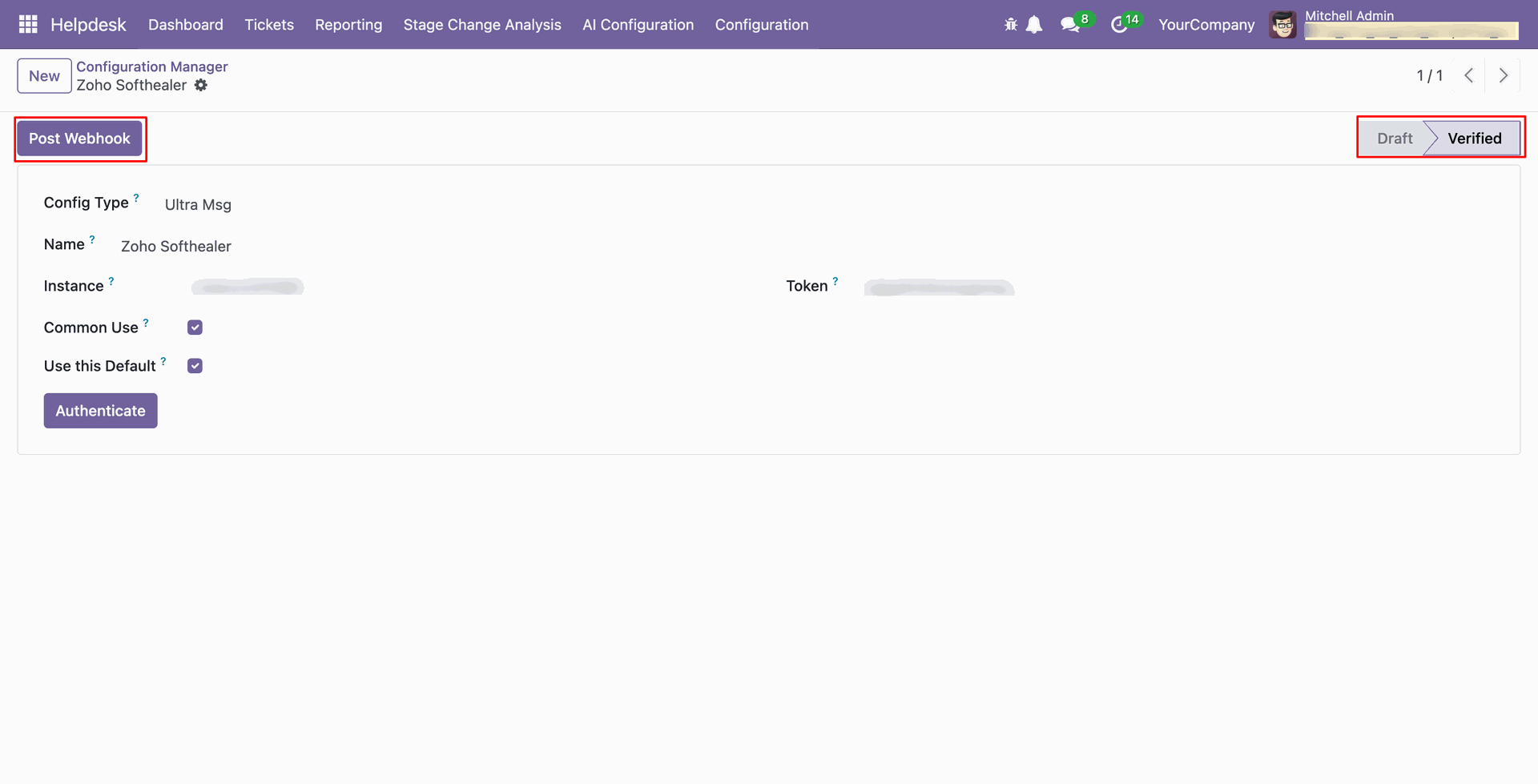Open the apps grid menu icon
Screen dimensions: 1538x784
tap(28, 25)
